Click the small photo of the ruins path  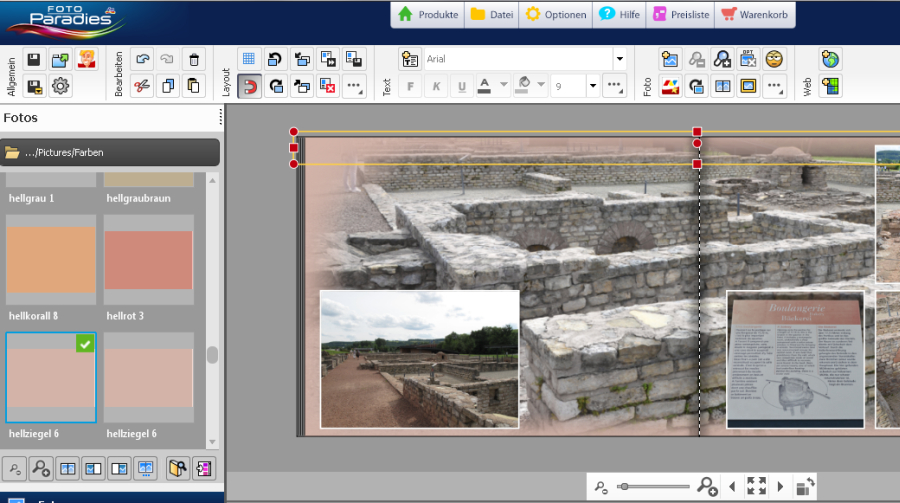pyautogui.click(x=419, y=359)
